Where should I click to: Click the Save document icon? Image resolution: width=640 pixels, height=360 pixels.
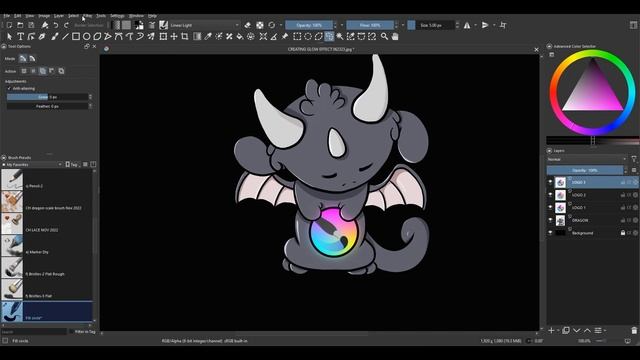click(x=31, y=25)
